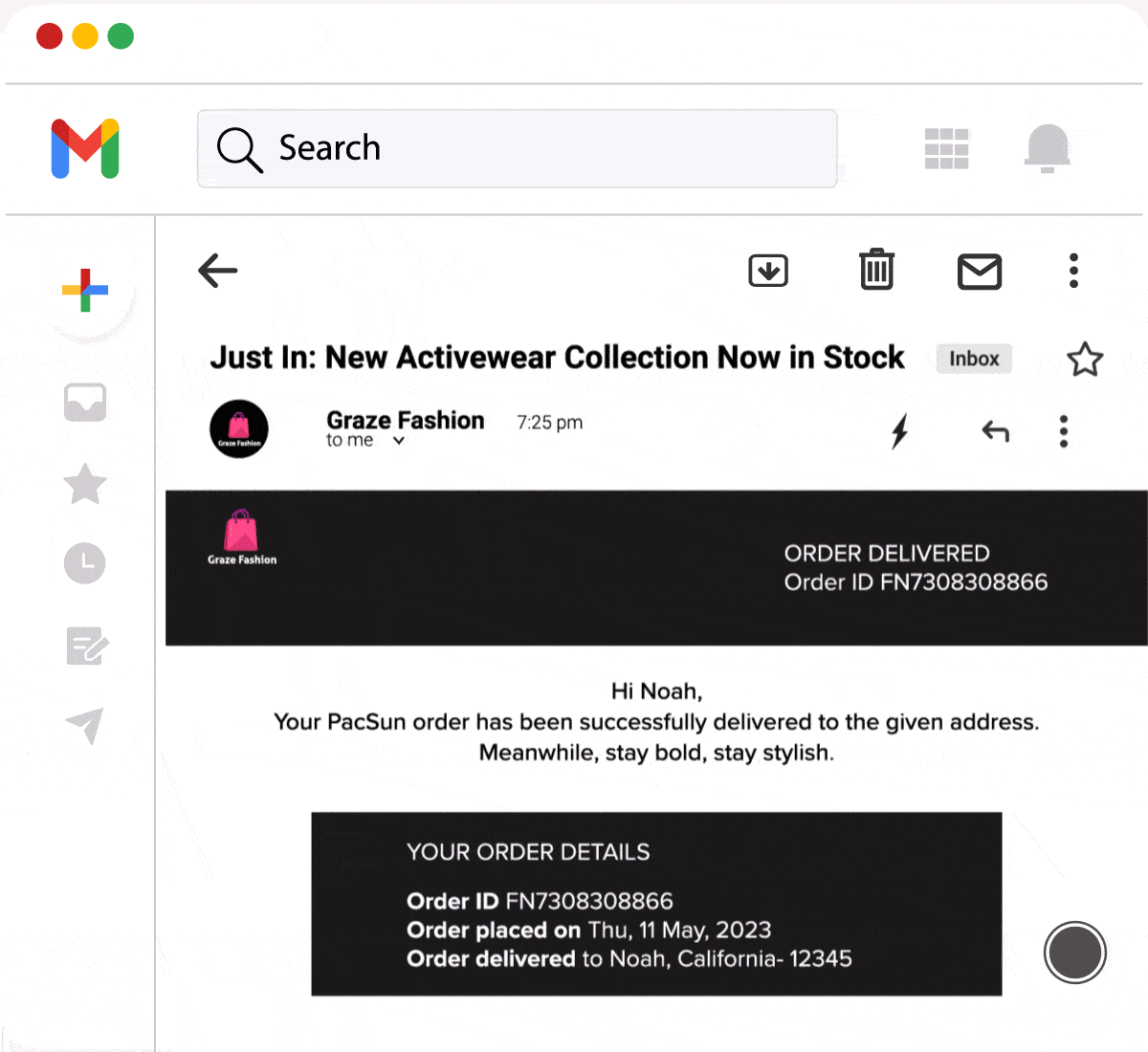The image size is (1148, 1052).
Task: Mark as unread with envelope icon
Action: [x=980, y=272]
